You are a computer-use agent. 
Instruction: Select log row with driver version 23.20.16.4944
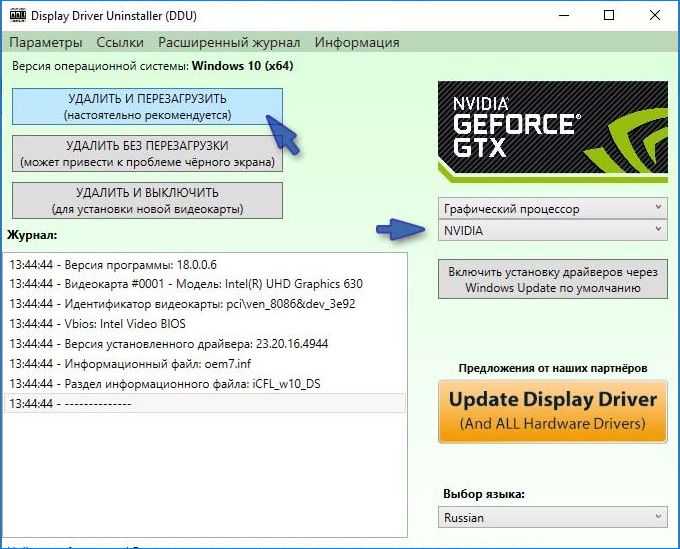pyautogui.click(x=205, y=344)
